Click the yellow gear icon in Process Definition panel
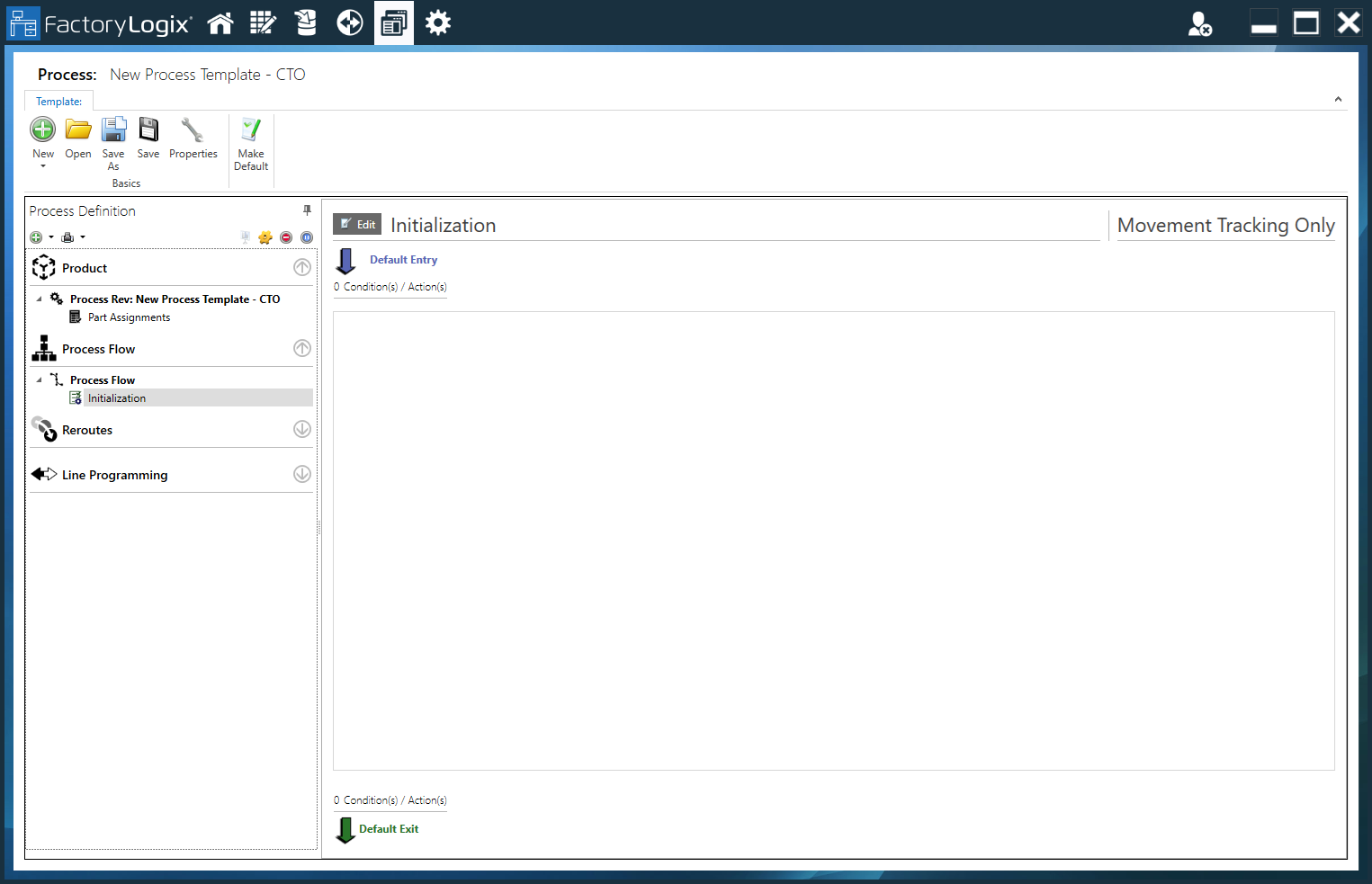This screenshot has height=884, width=1372. point(265,237)
